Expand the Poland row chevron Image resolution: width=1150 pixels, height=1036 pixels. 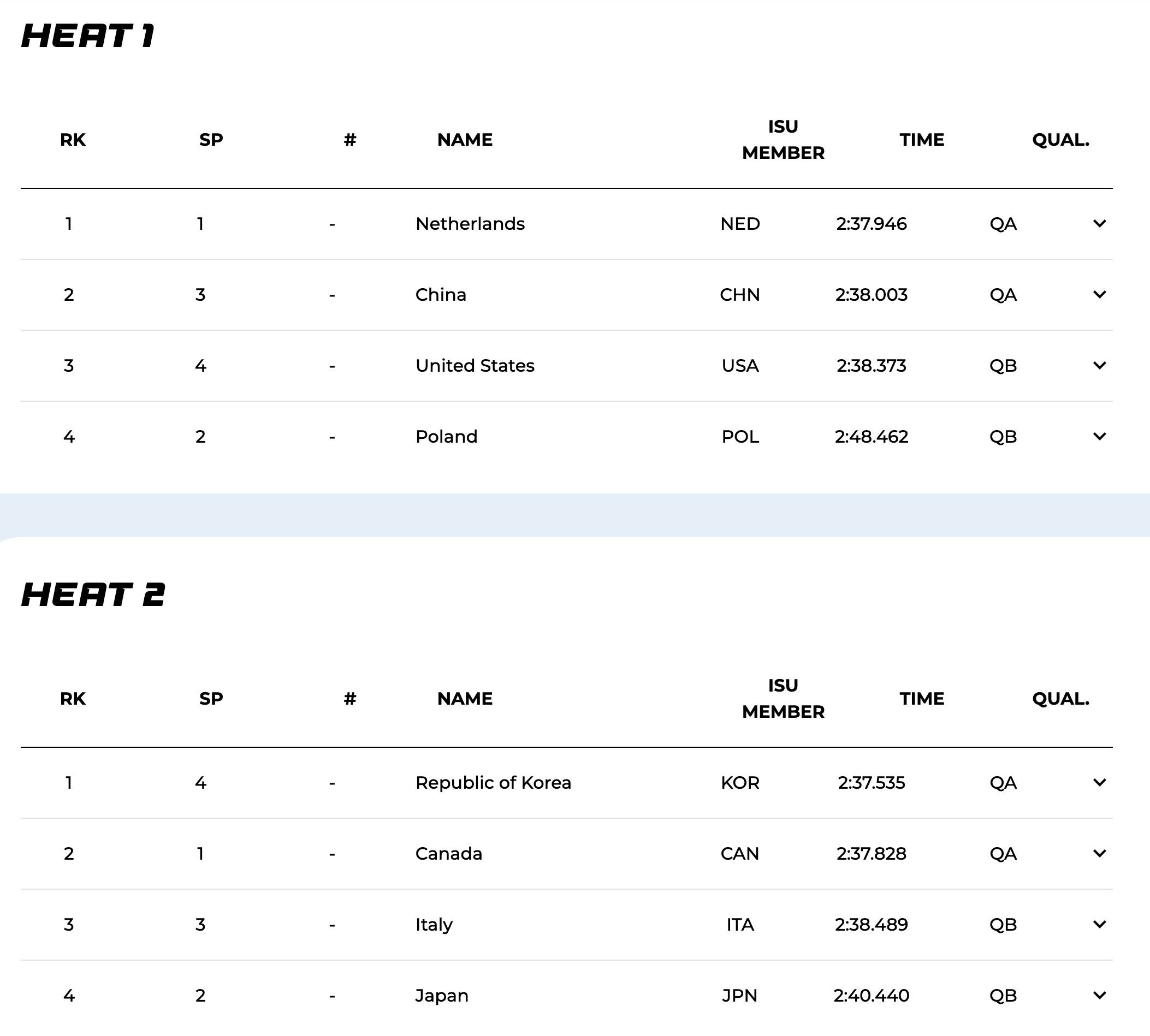tap(1099, 437)
